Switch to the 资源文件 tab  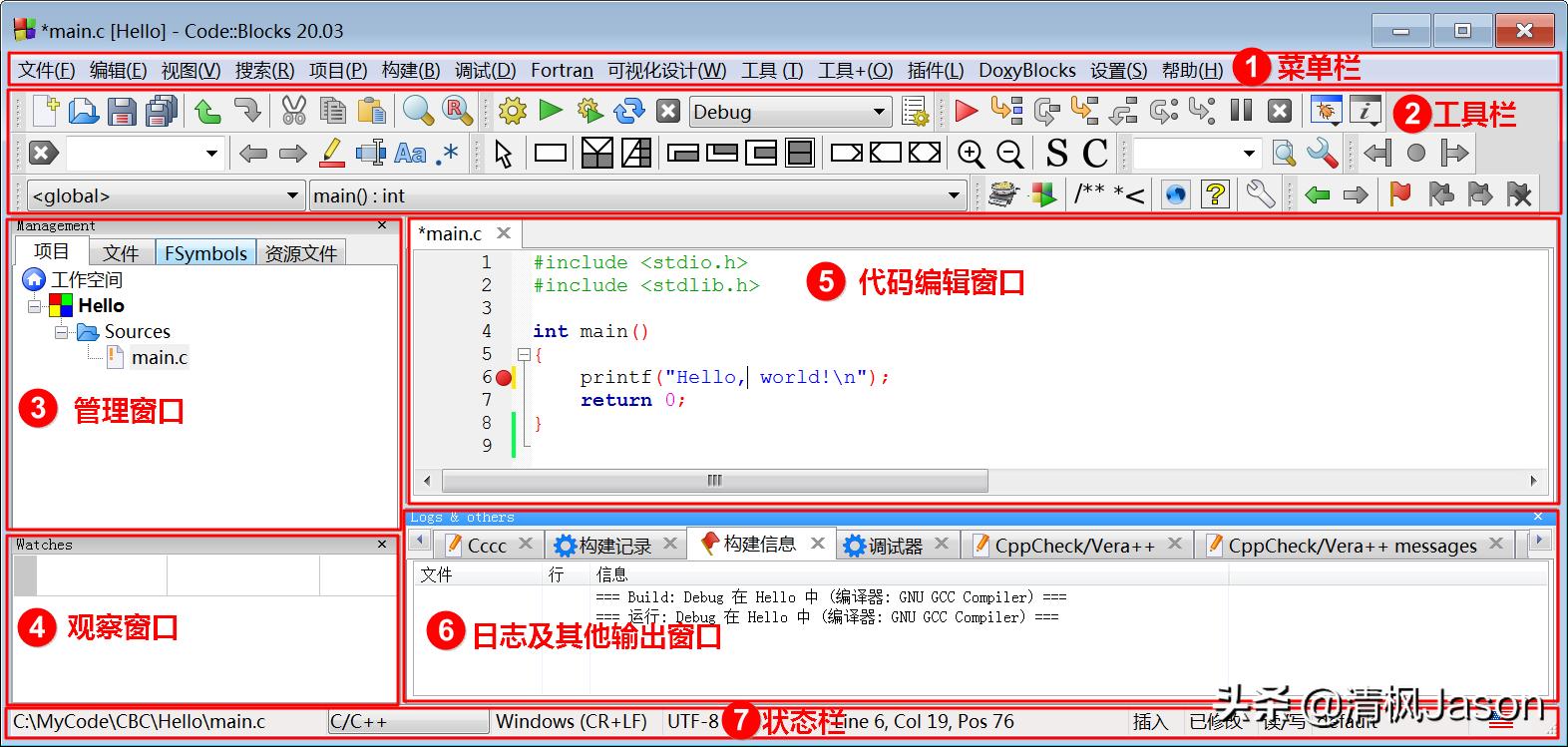coord(301,253)
